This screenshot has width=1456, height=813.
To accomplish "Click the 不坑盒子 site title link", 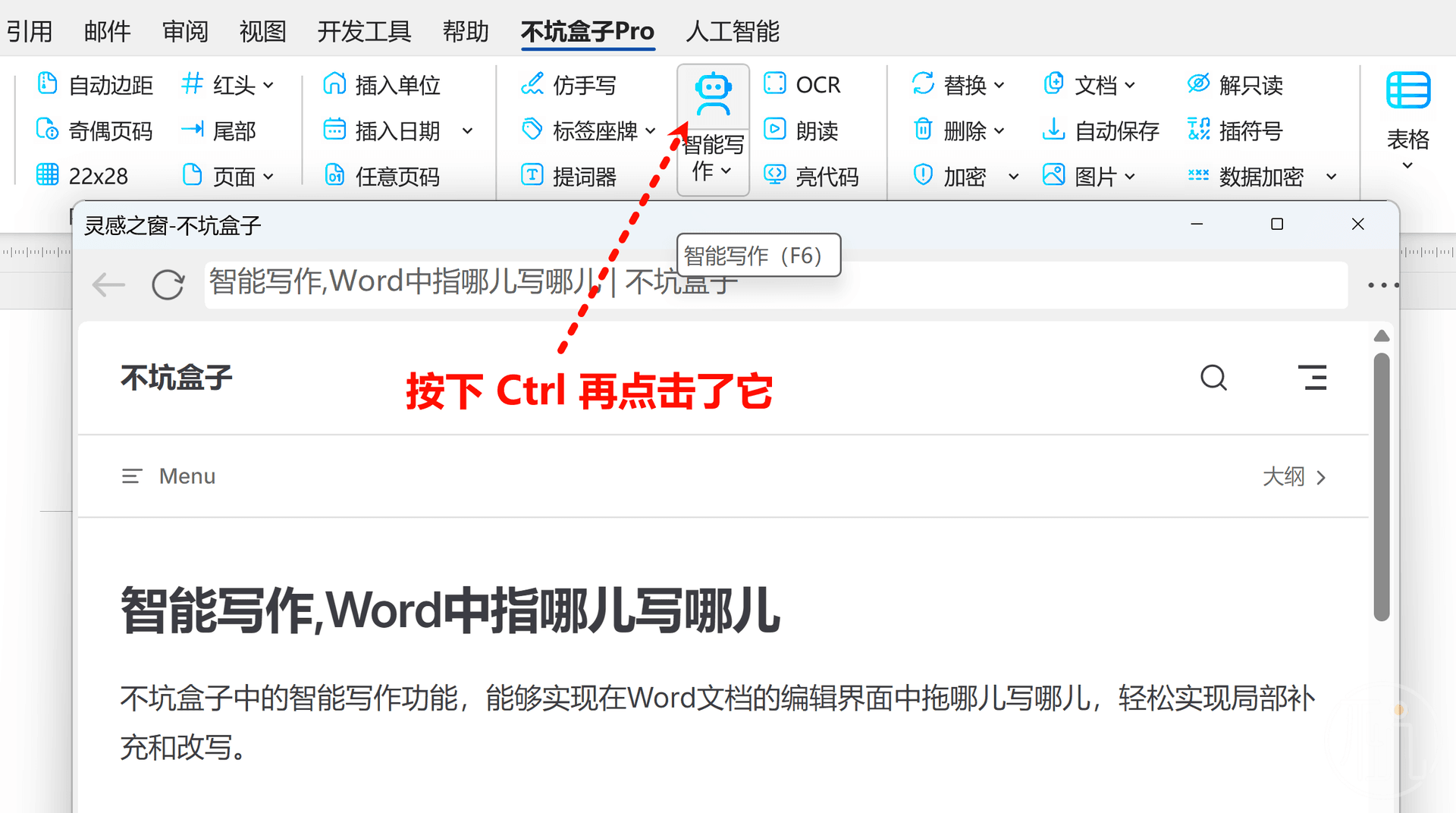I will coord(176,377).
